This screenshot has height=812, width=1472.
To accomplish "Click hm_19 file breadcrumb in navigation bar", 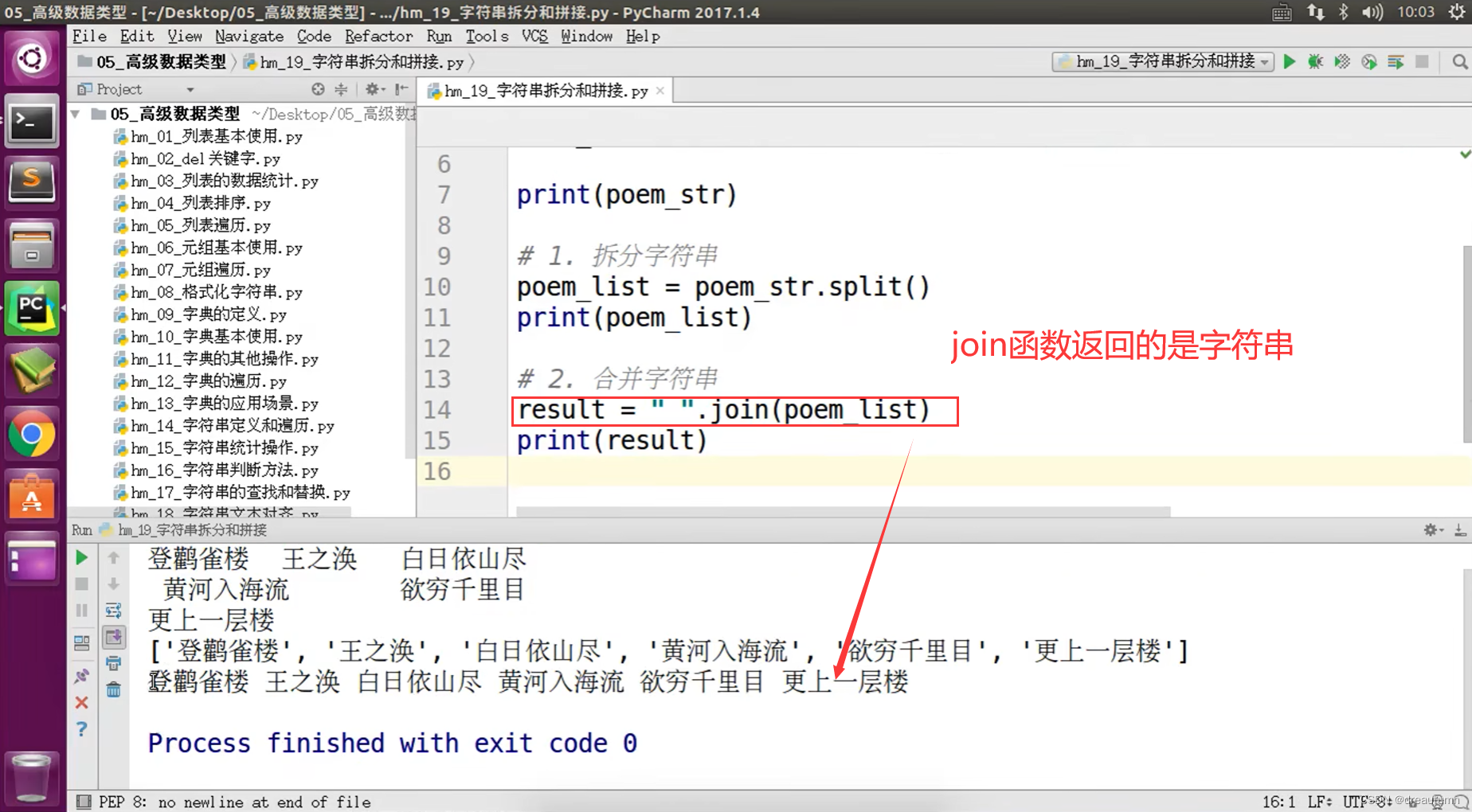I will click(x=354, y=62).
